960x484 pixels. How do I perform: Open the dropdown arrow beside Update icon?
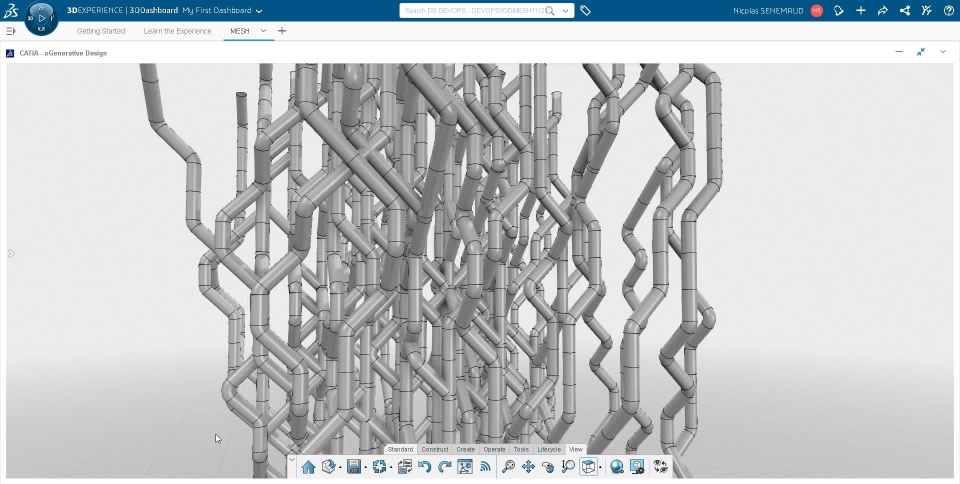[x=391, y=468]
